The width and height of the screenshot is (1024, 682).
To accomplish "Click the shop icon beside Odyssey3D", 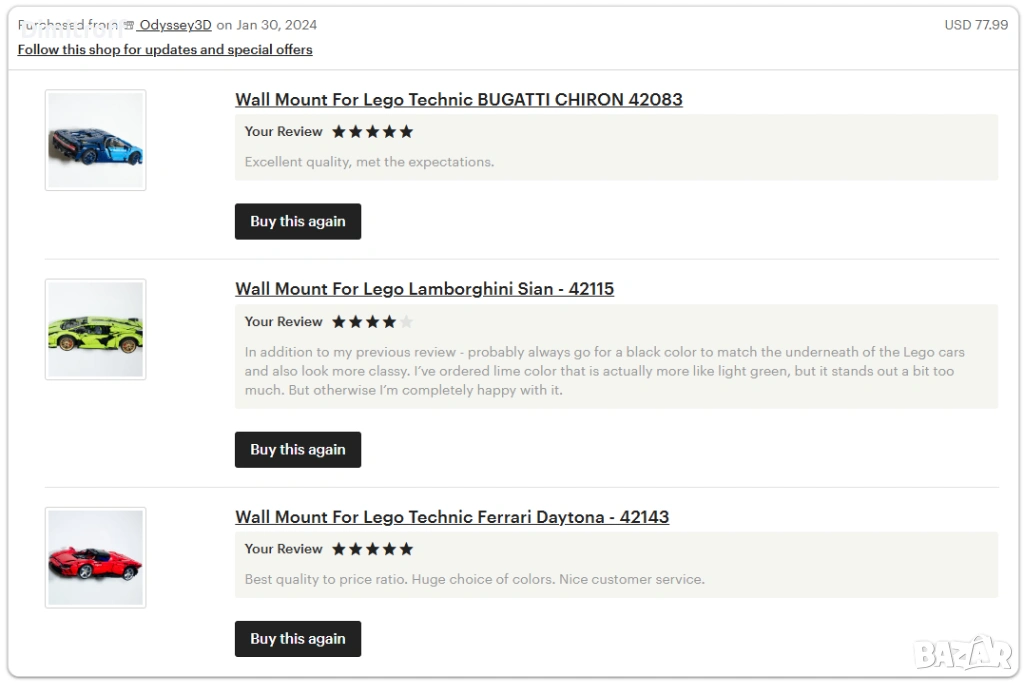I will tap(128, 25).
